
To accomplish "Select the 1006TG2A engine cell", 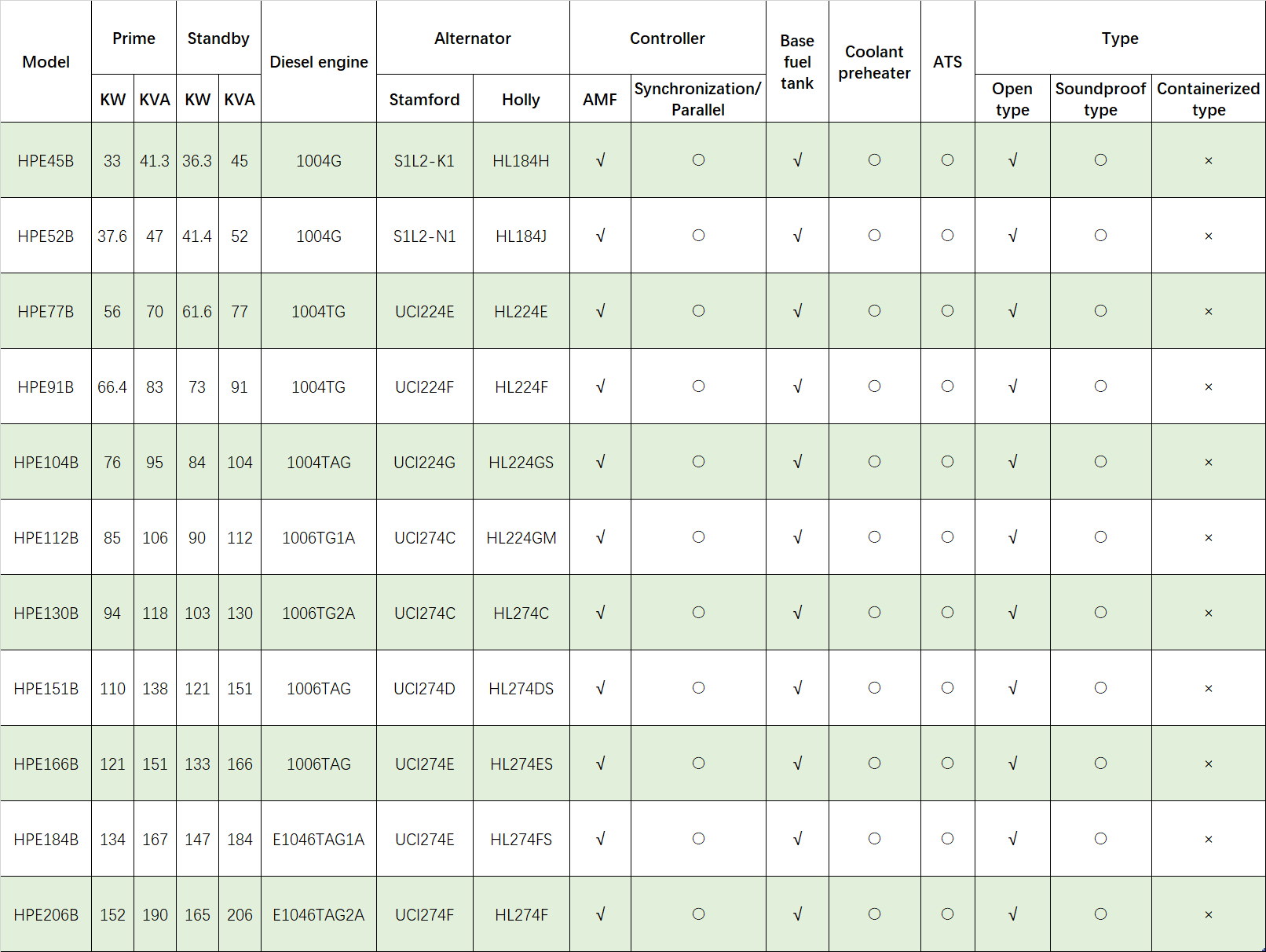I will [319, 613].
